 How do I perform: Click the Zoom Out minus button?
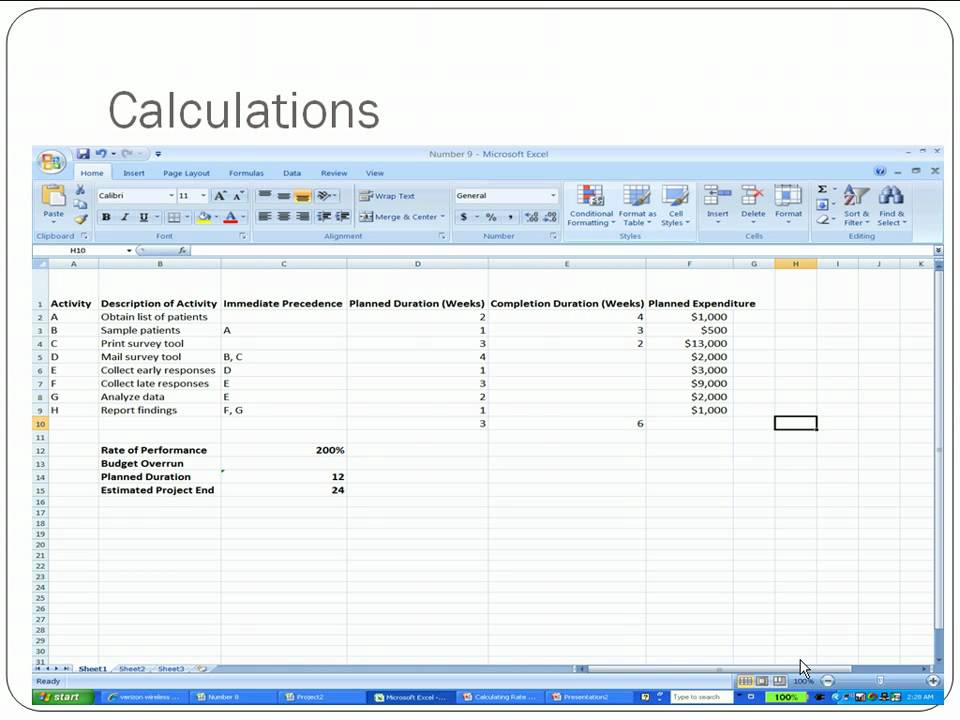(x=827, y=681)
